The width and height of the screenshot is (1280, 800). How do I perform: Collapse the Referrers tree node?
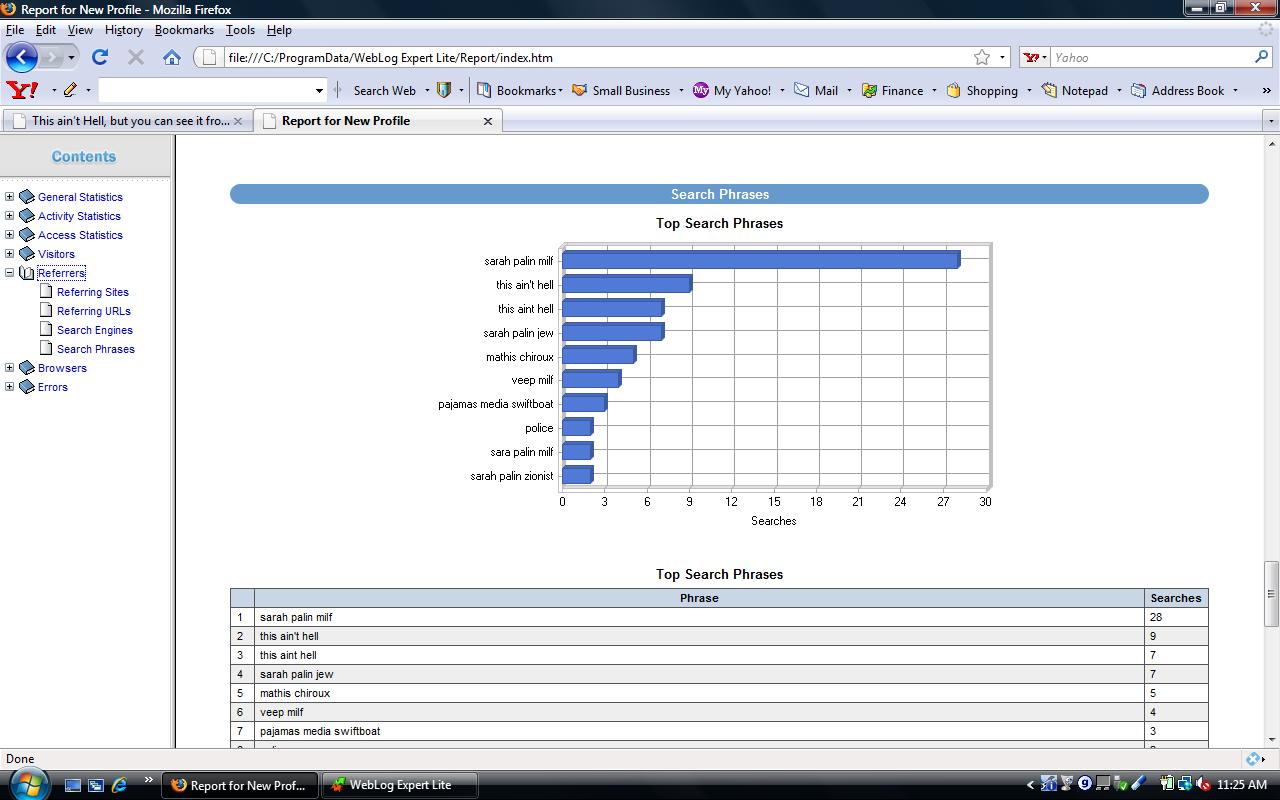click(x=10, y=273)
